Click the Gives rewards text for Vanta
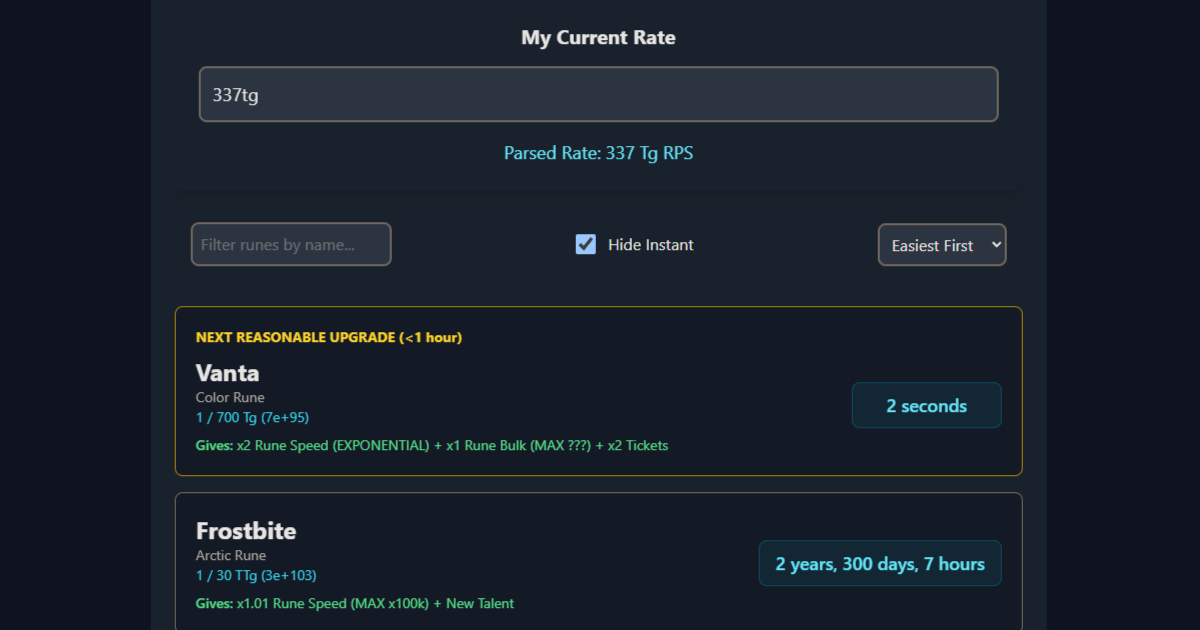 (x=432, y=445)
